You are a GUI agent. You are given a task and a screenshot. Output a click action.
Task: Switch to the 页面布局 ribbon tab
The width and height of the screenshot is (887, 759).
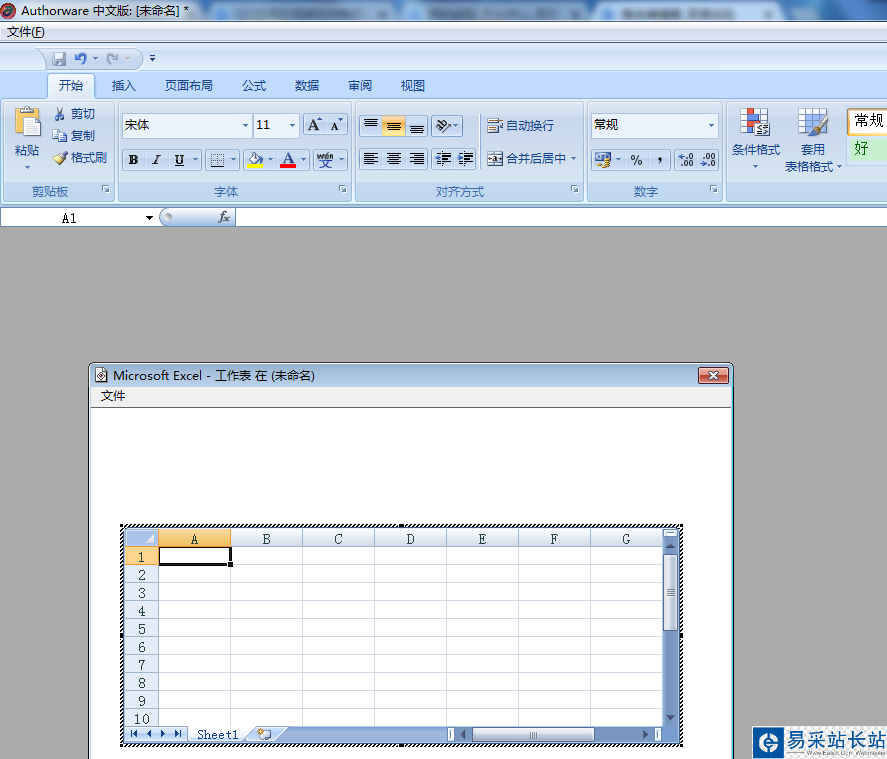188,85
